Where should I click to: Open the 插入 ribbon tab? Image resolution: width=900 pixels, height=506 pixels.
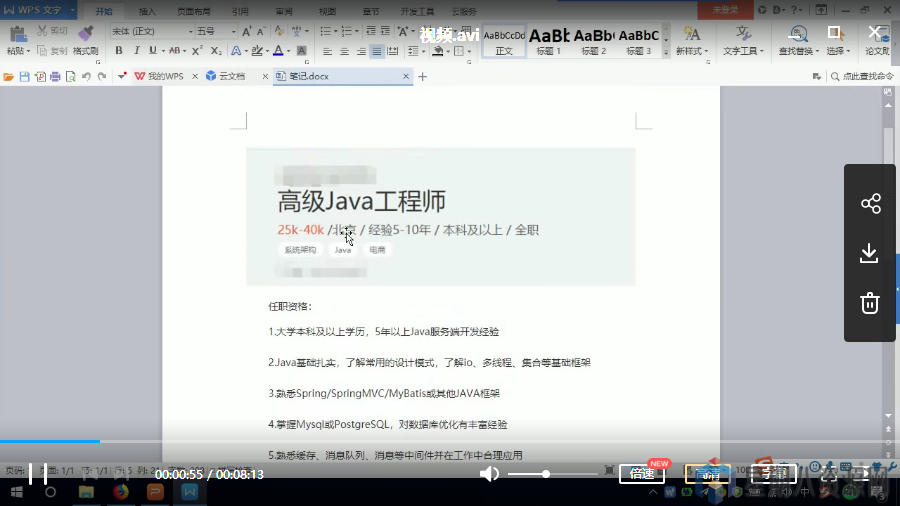(x=147, y=11)
